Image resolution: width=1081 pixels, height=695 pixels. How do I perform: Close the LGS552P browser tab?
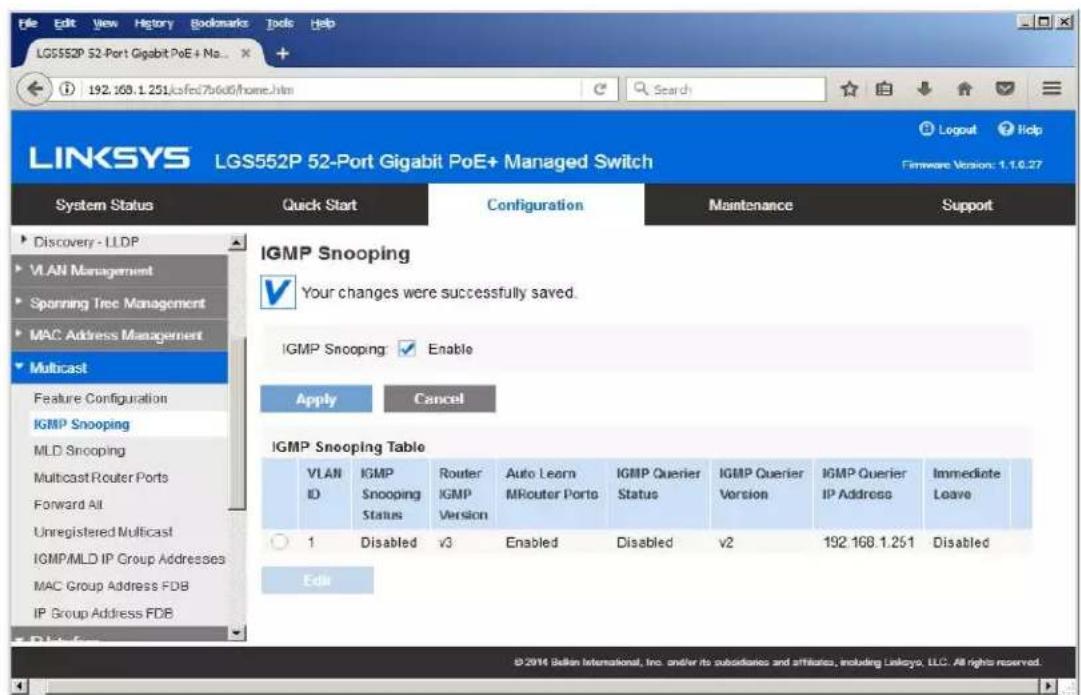click(x=245, y=53)
